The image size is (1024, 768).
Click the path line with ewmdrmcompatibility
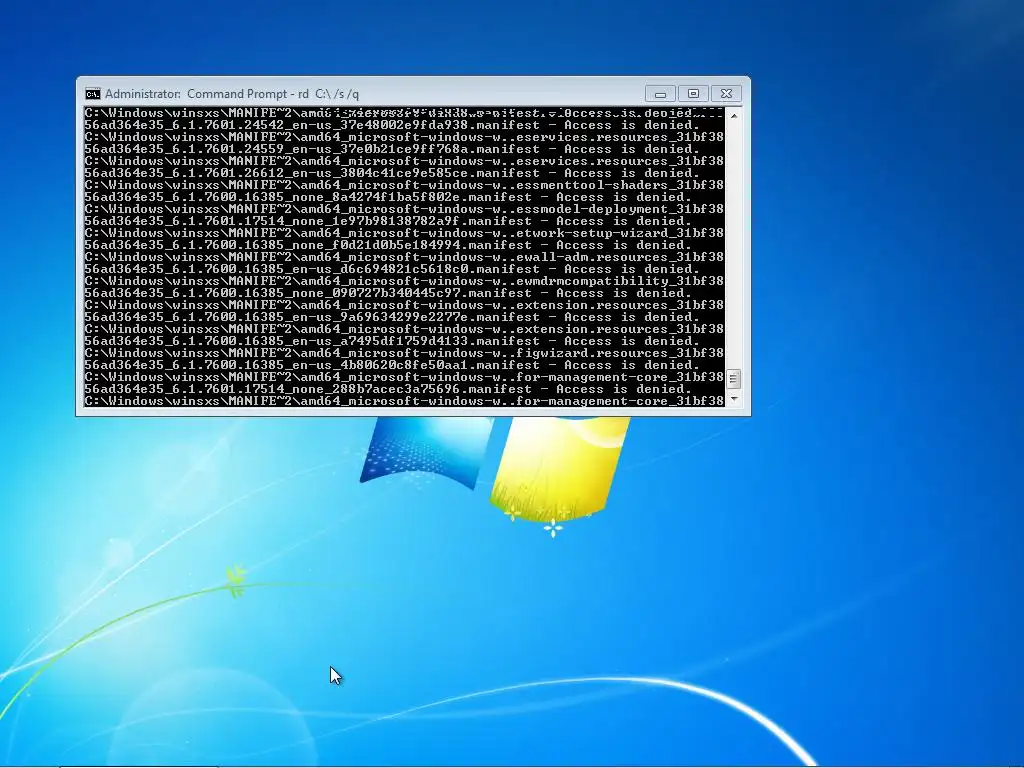click(404, 281)
